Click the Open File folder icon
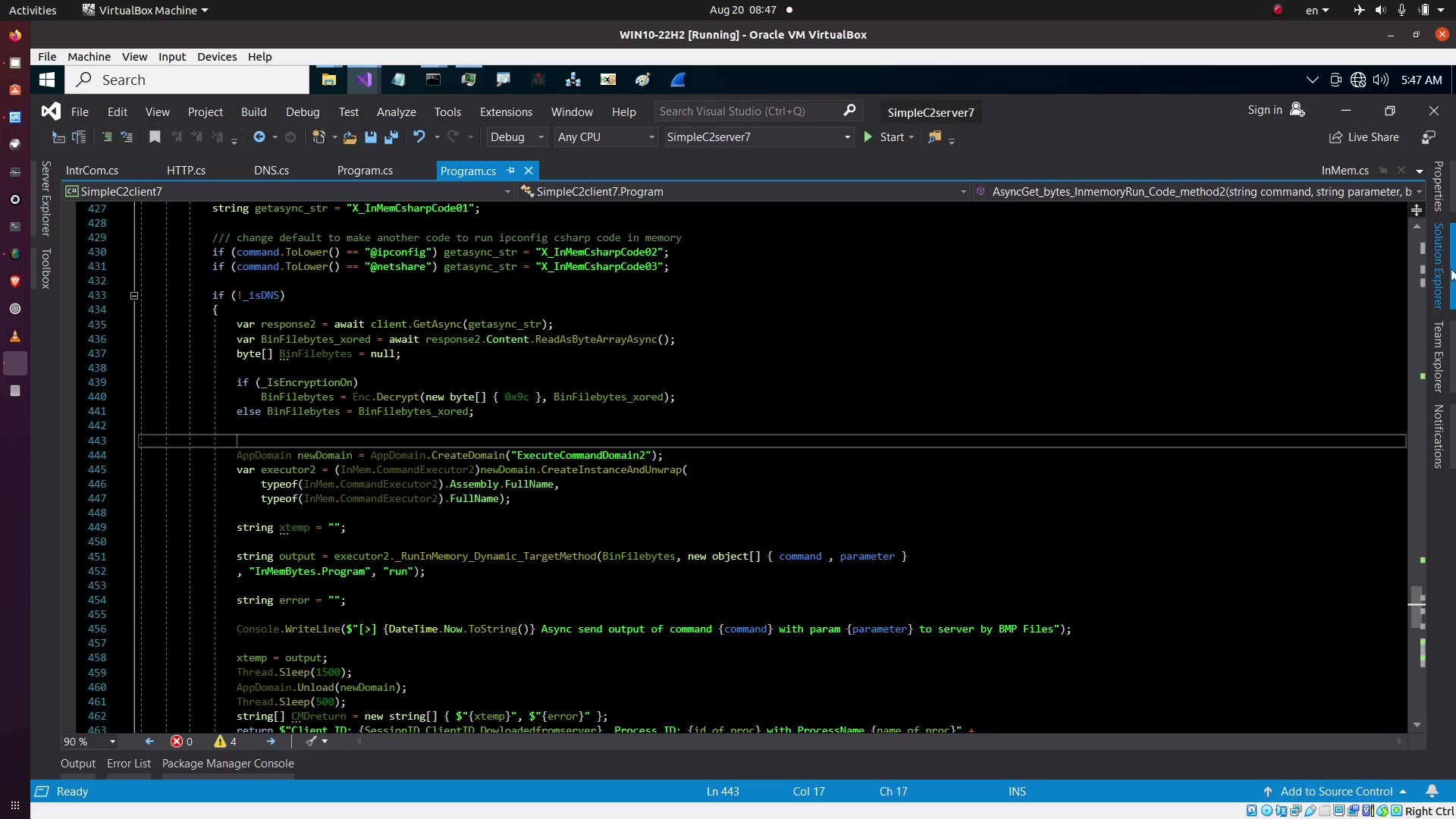This screenshot has width=1456, height=819. tap(350, 137)
